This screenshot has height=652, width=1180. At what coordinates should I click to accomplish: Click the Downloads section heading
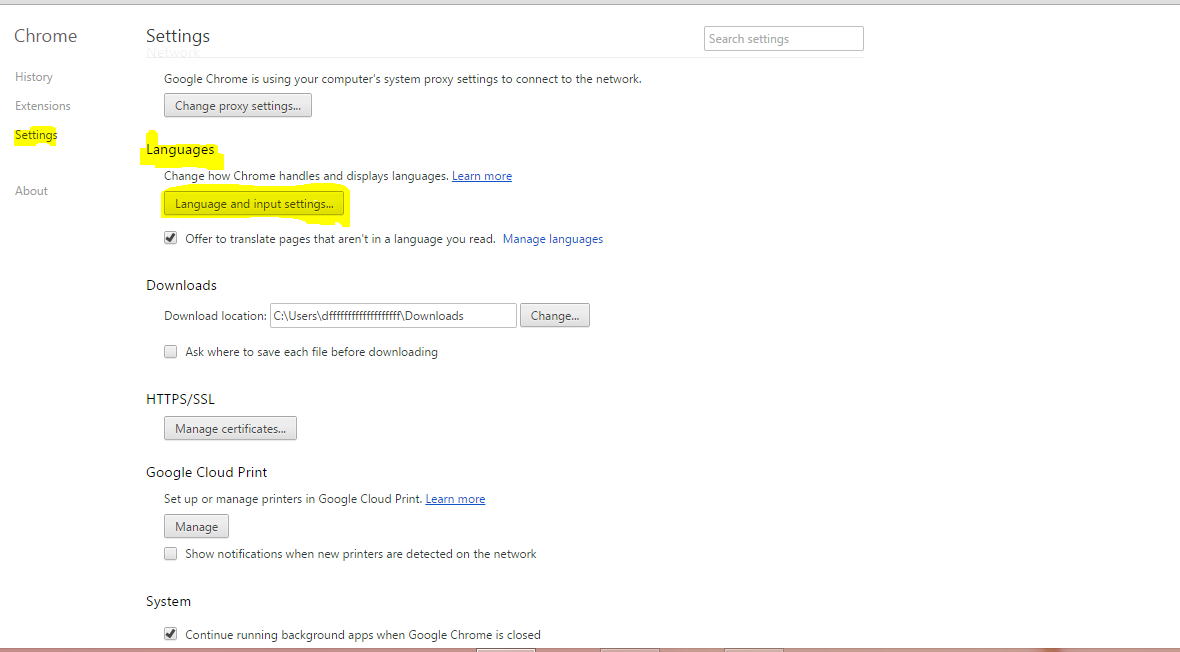click(181, 286)
